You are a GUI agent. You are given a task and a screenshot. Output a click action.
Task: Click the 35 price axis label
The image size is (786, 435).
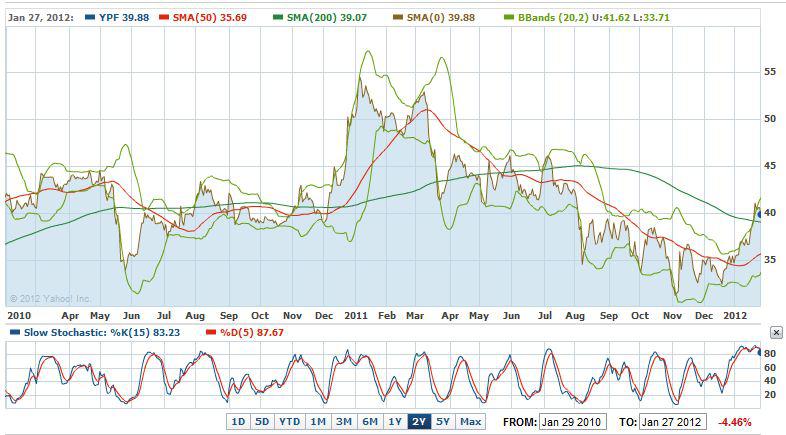tap(770, 260)
